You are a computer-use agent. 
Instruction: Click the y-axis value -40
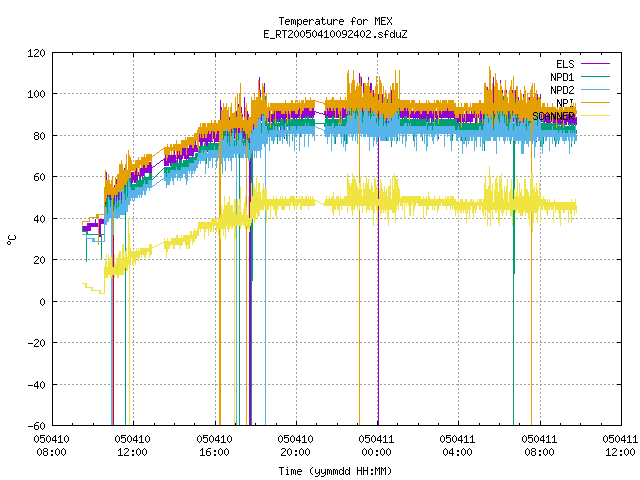[x=36, y=385]
